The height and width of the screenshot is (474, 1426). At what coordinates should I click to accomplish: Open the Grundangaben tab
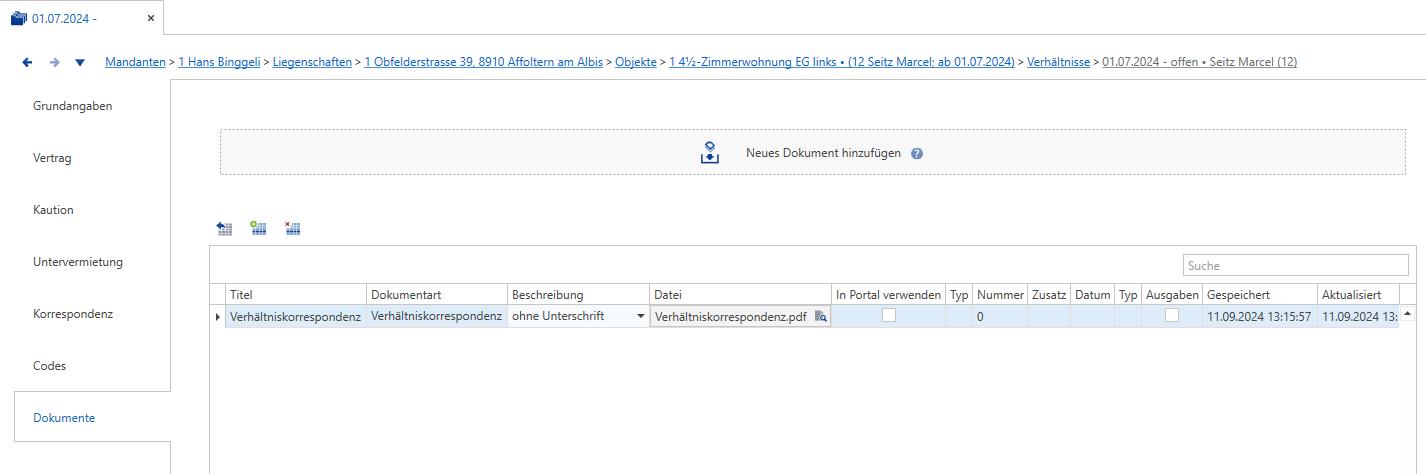pos(72,106)
